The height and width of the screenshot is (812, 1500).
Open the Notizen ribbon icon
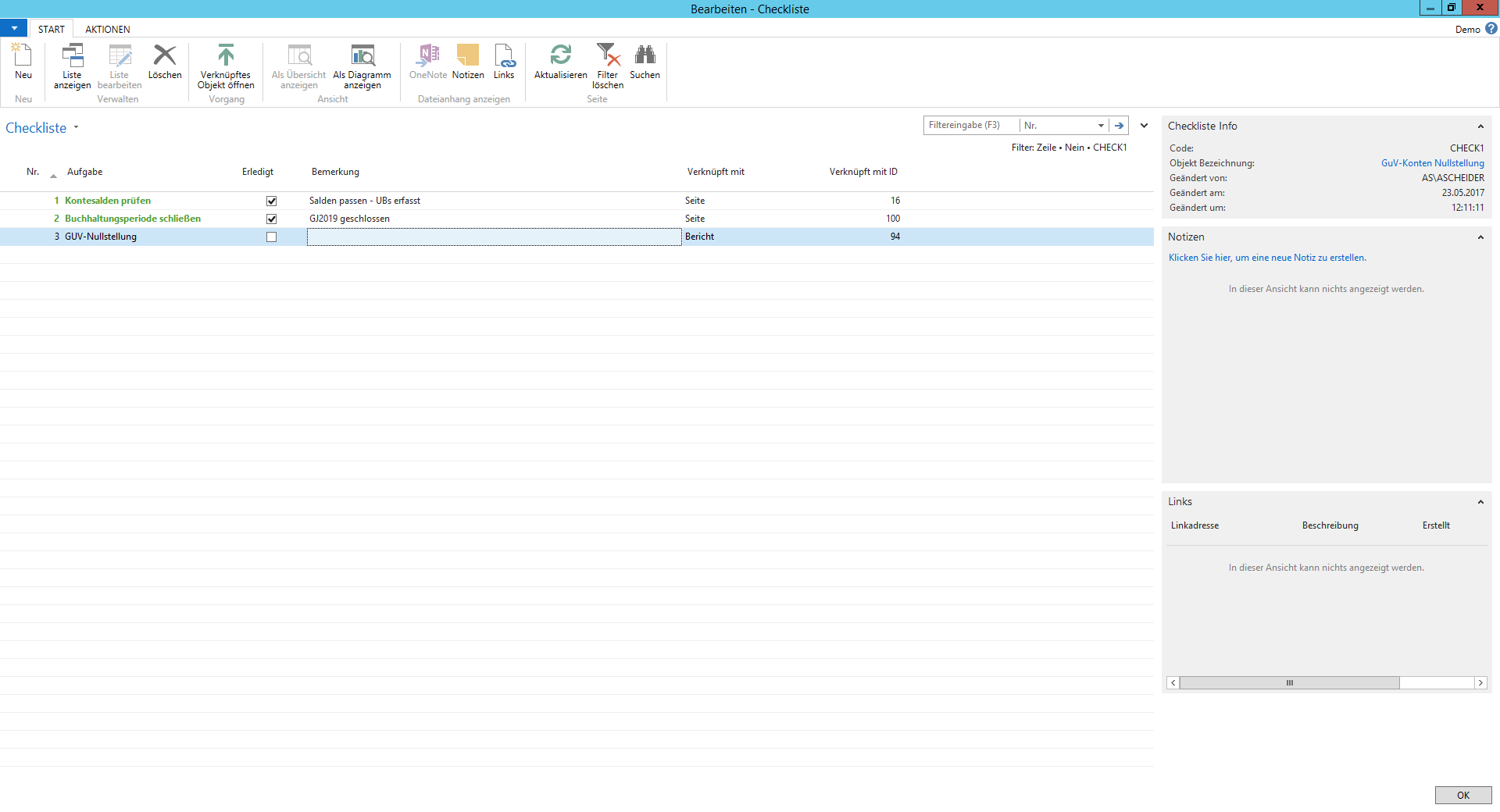[467, 56]
